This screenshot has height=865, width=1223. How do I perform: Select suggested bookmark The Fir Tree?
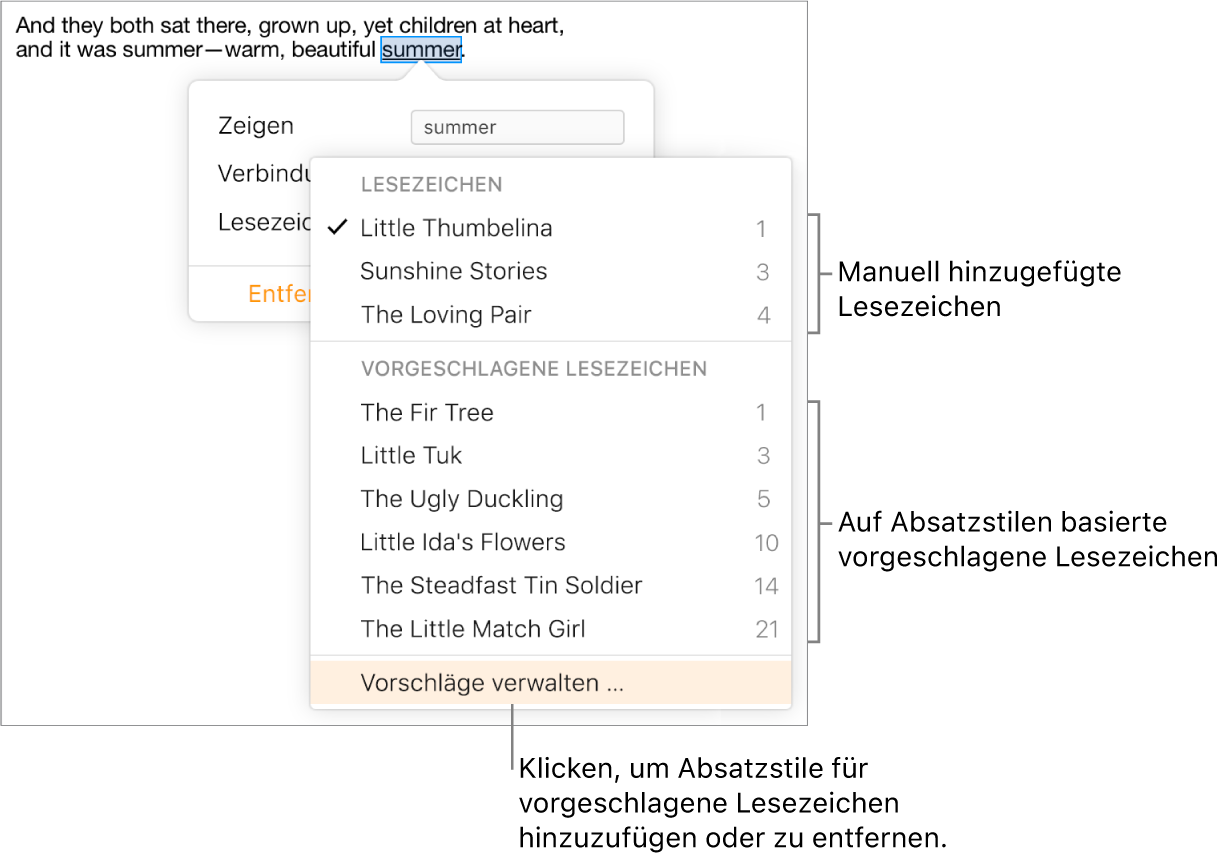pos(427,413)
